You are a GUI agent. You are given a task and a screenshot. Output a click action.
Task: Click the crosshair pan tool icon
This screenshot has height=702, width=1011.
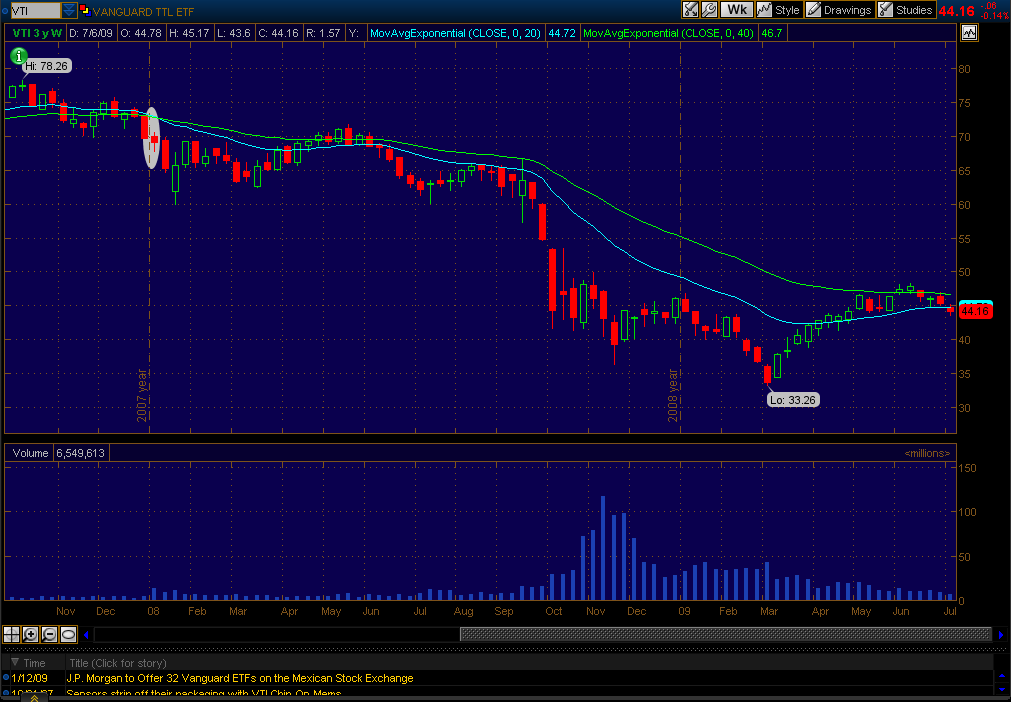11,634
